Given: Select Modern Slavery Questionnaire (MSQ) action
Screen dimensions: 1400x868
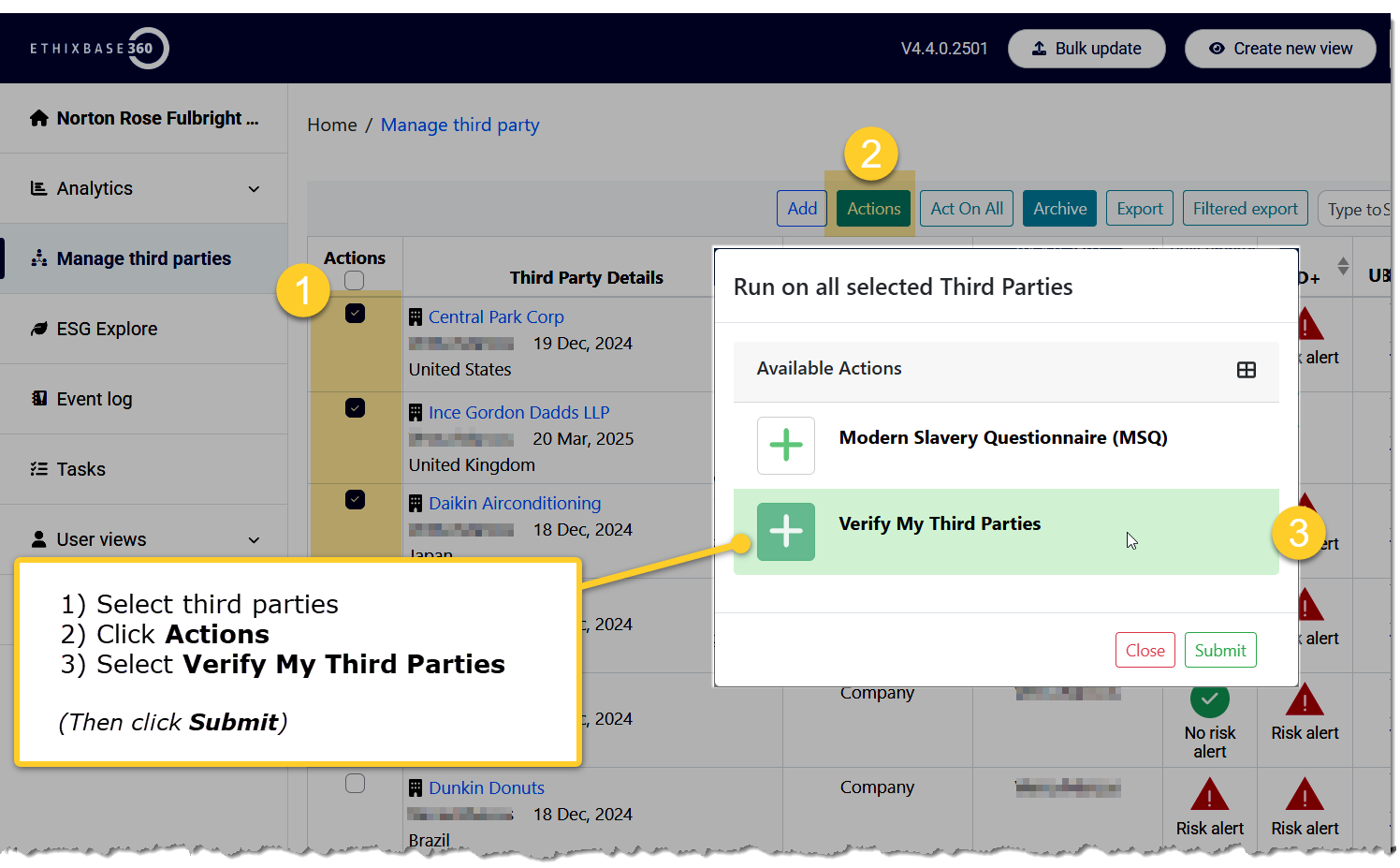Looking at the screenshot, I should [x=1006, y=445].
